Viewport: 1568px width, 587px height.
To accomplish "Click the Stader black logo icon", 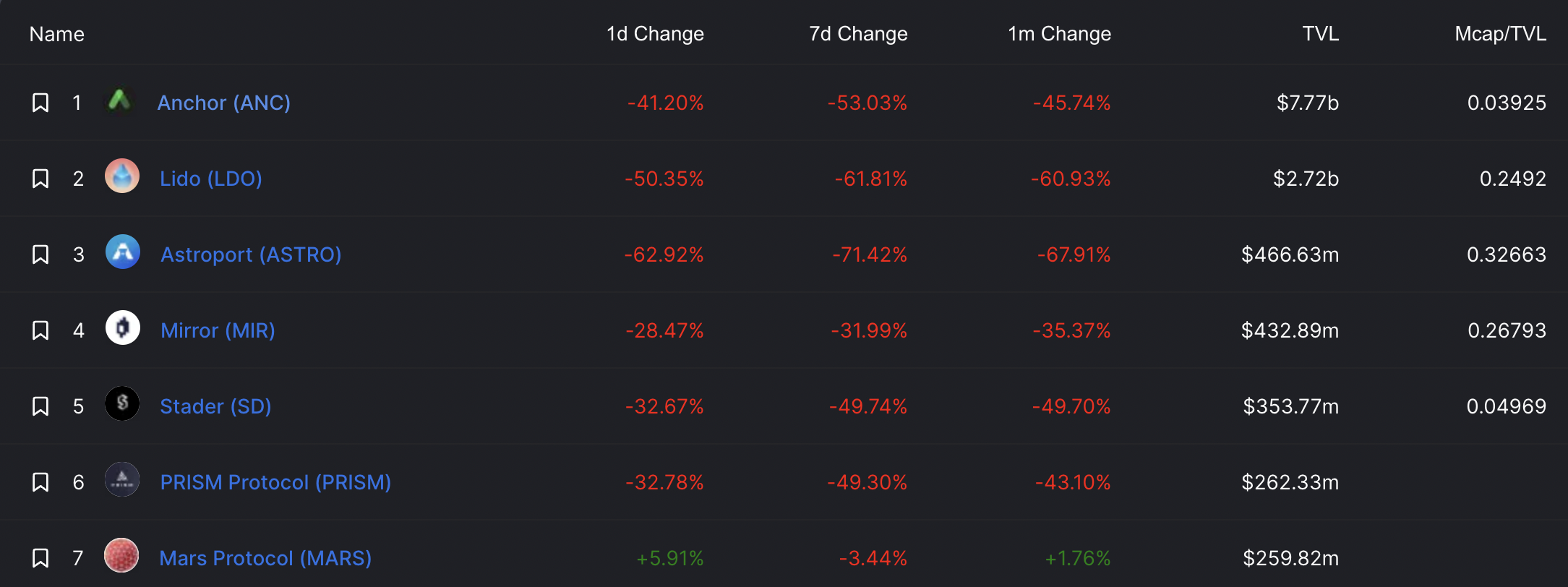I will pyautogui.click(x=122, y=404).
